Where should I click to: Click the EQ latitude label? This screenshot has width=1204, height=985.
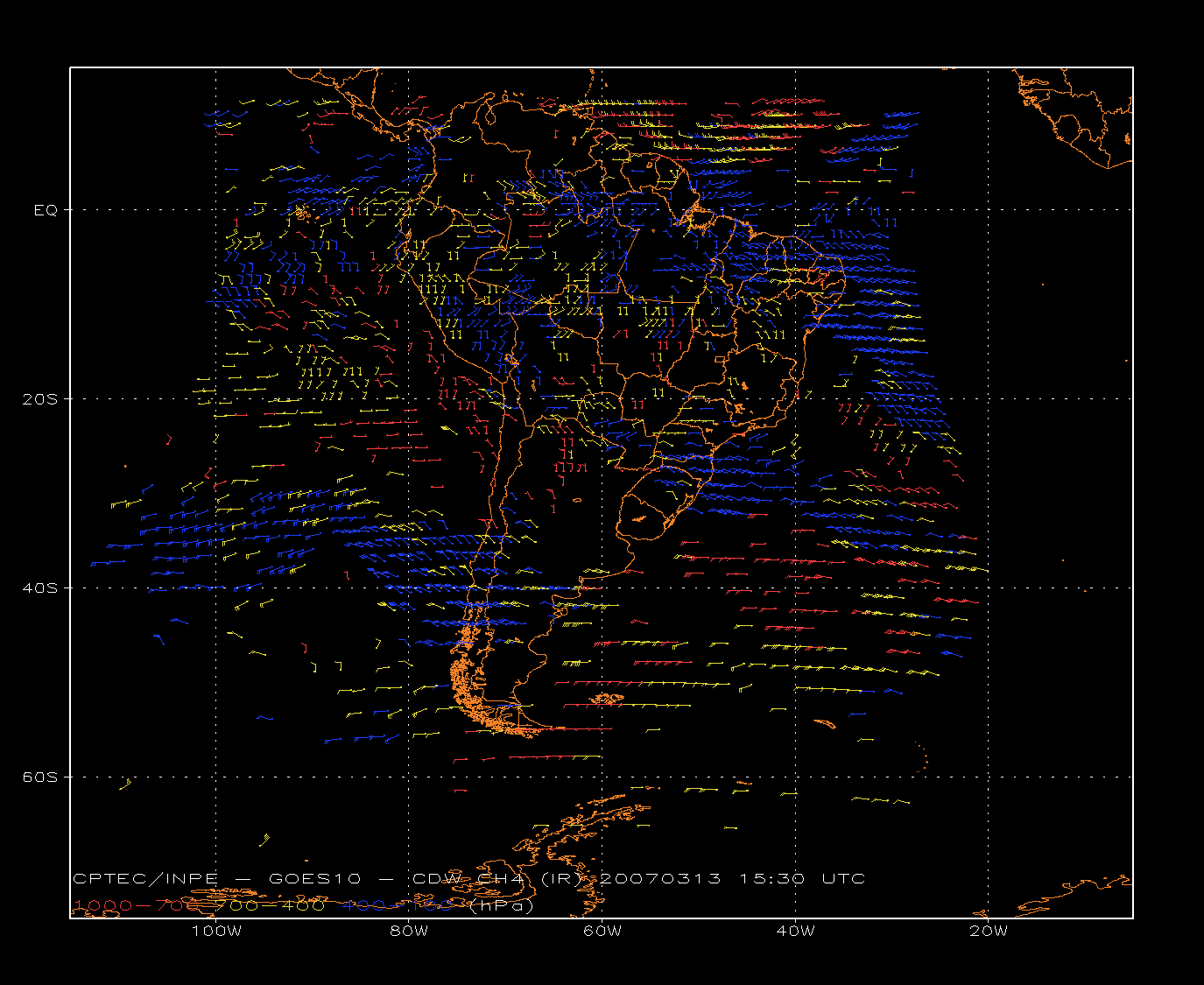click(46, 210)
